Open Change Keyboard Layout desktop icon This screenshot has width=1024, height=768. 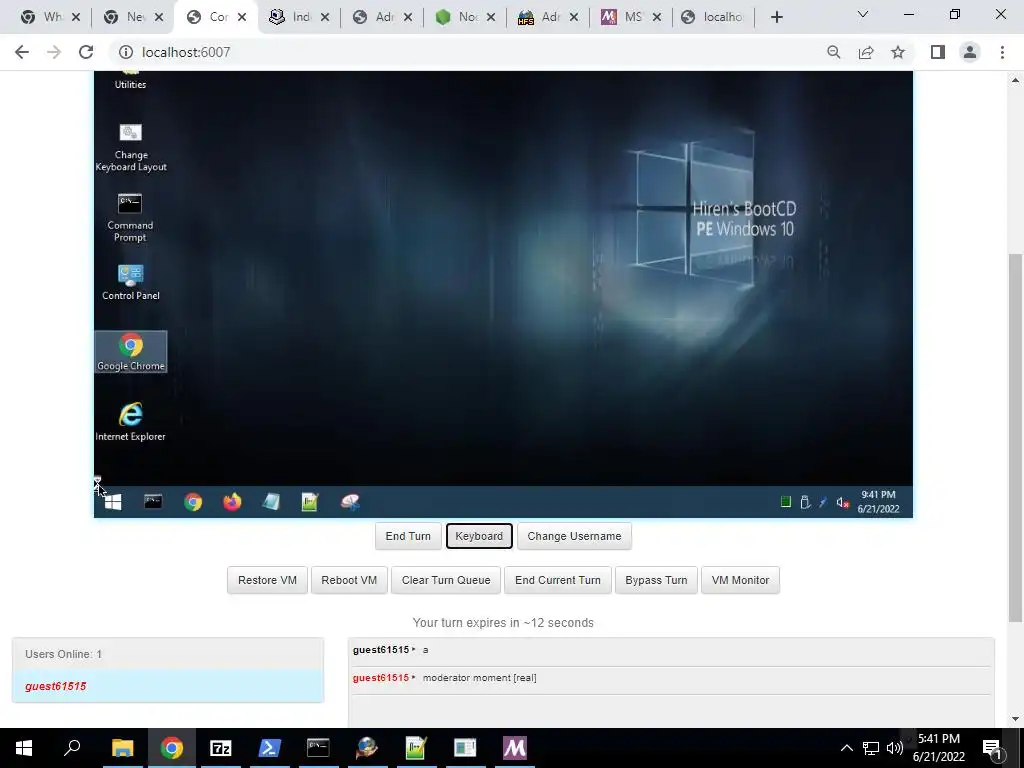[131, 148]
